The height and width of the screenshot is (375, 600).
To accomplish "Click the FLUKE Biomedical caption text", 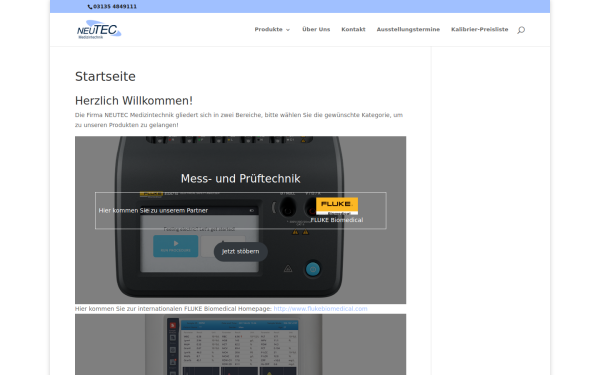I will (337, 220).
